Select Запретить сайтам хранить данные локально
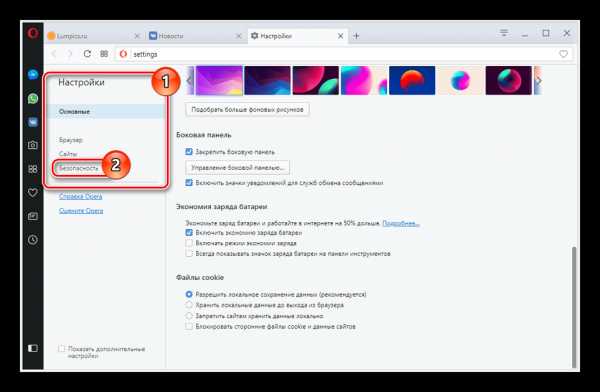This screenshot has height=392, width=600. (x=189, y=316)
